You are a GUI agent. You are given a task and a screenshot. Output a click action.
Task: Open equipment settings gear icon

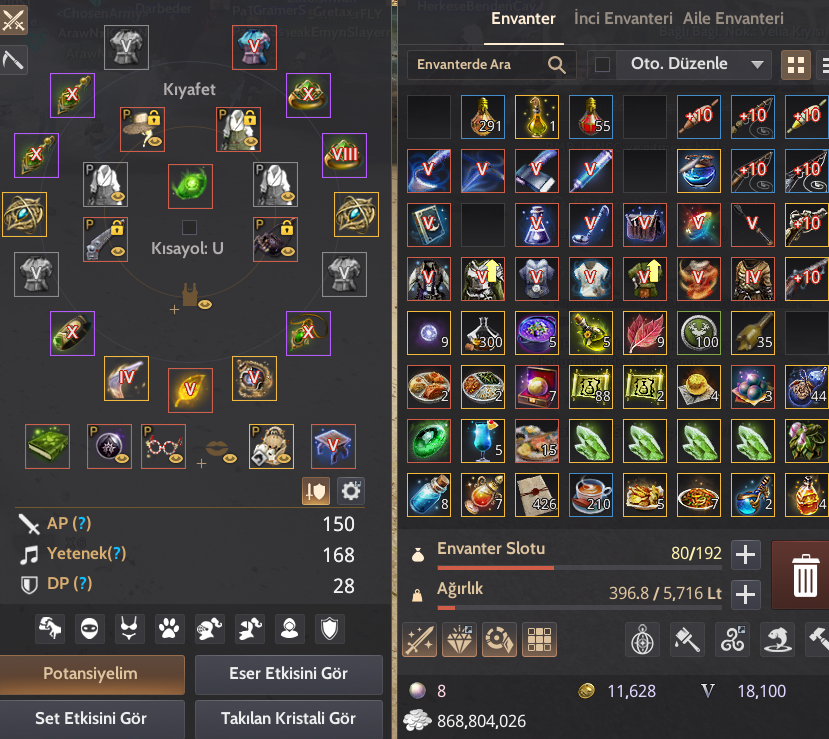pyautogui.click(x=351, y=491)
